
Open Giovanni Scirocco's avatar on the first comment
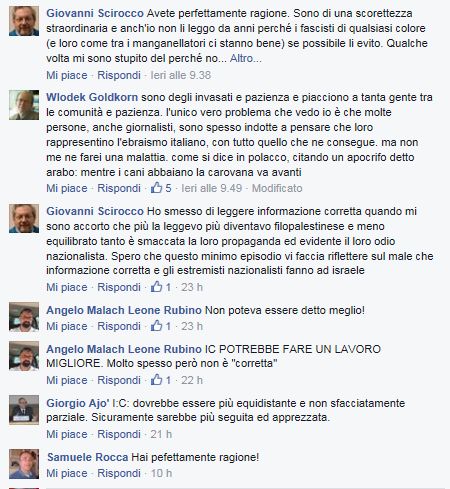[24, 21]
